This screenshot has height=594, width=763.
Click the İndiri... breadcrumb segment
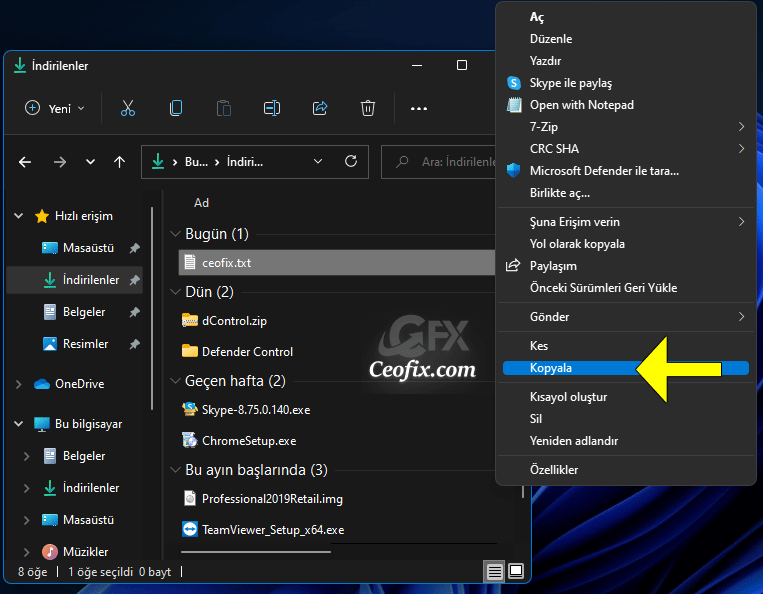245,162
